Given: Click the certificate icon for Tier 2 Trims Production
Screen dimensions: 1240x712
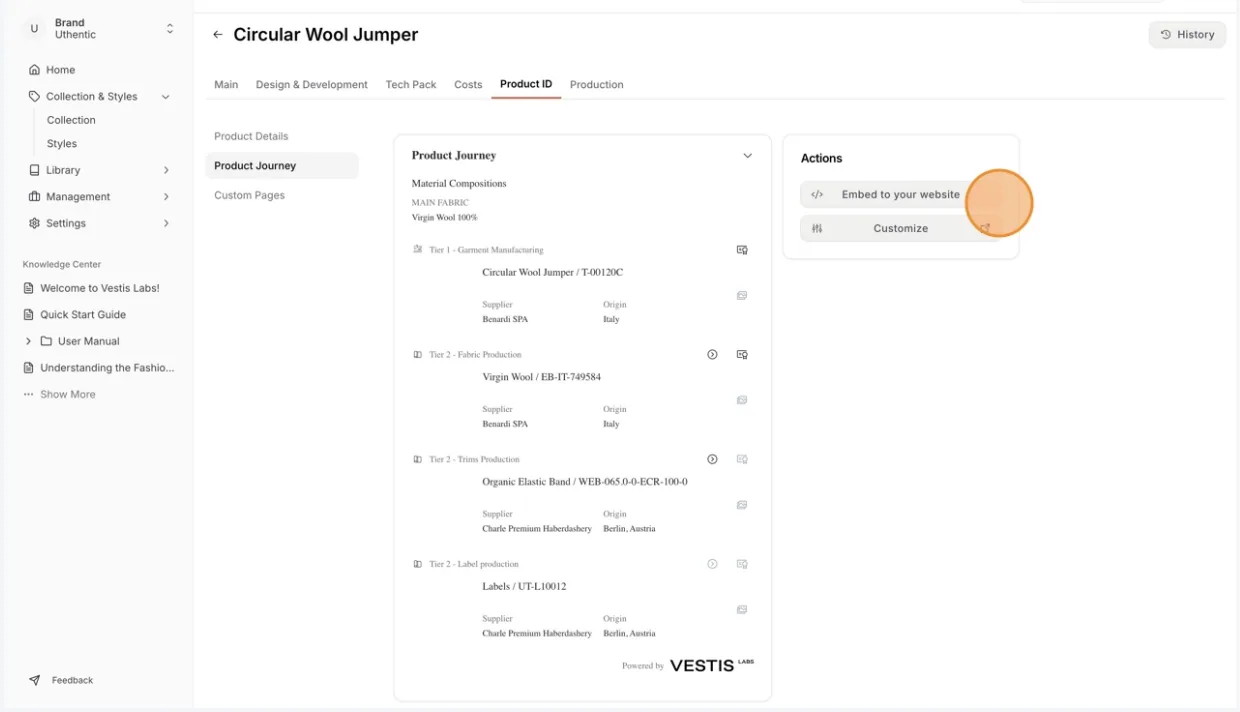Looking at the screenshot, I should click(x=742, y=459).
